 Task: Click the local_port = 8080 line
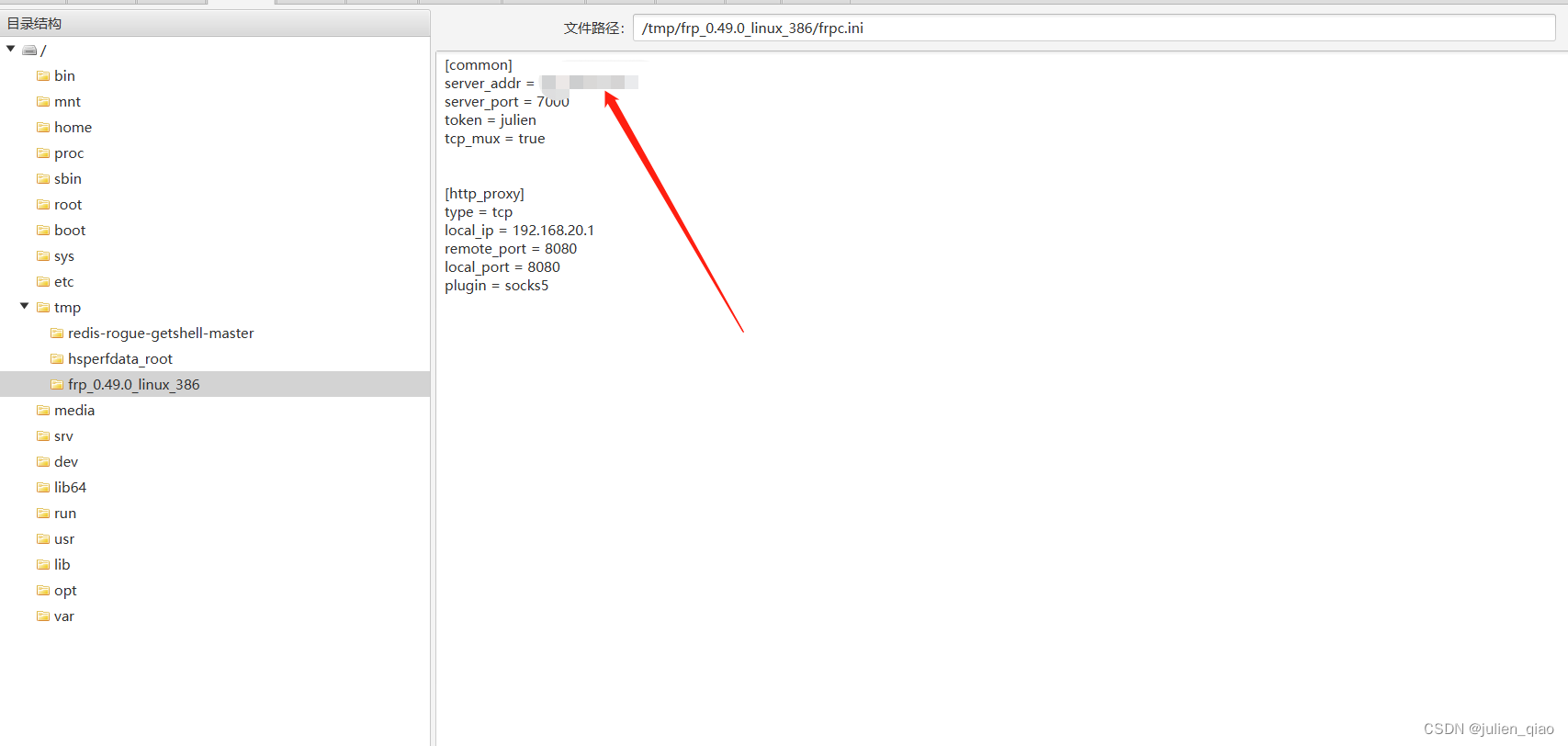pos(502,267)
